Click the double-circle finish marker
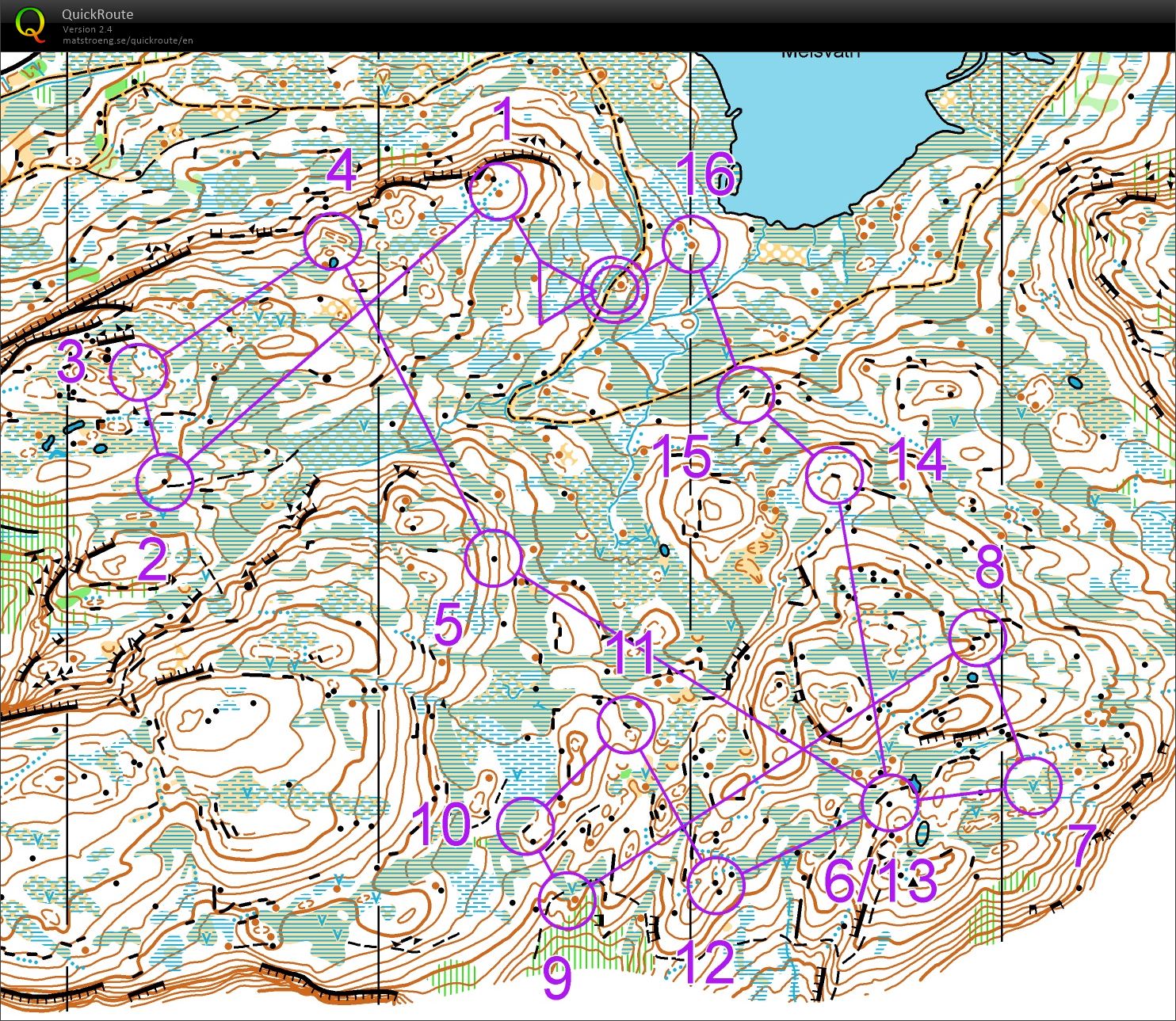1176x1021 pixels. point(615,290)
